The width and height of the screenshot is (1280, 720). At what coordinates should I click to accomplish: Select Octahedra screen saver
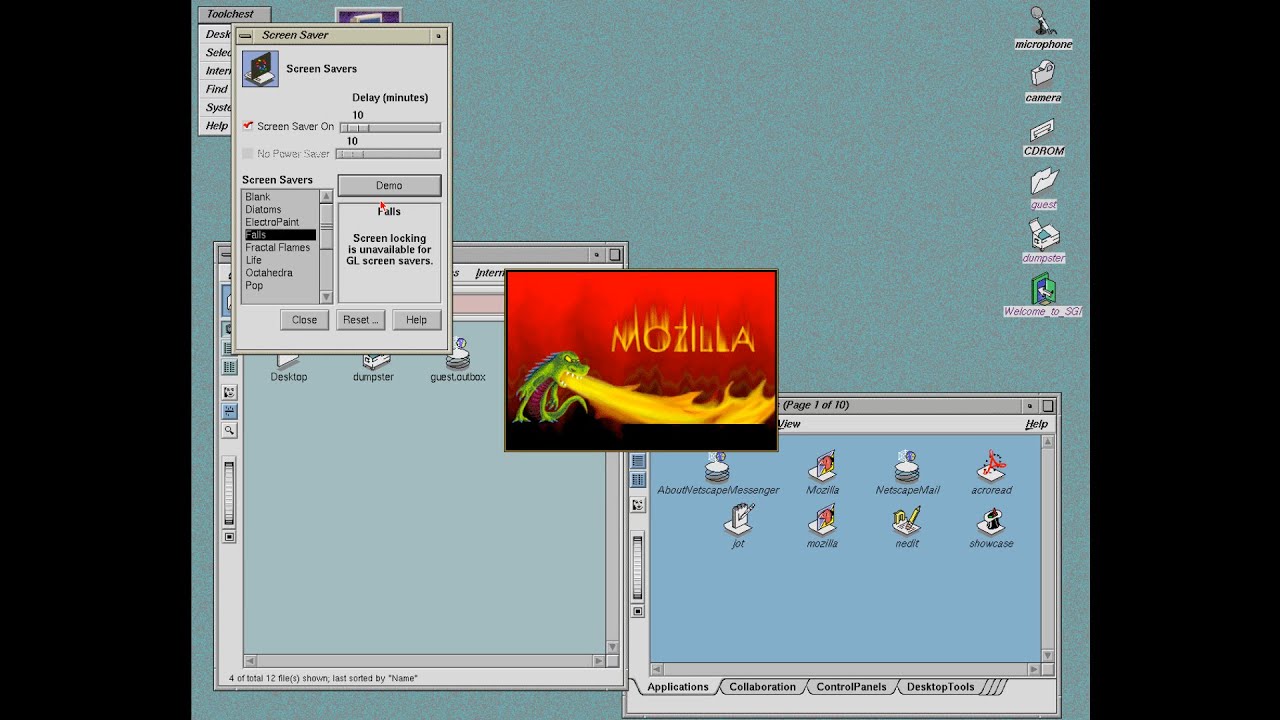click(x=280, y=273)
